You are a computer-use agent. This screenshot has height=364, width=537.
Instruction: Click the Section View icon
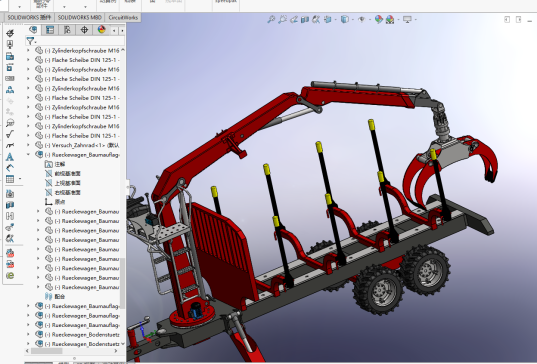click(x=305, y=20)
